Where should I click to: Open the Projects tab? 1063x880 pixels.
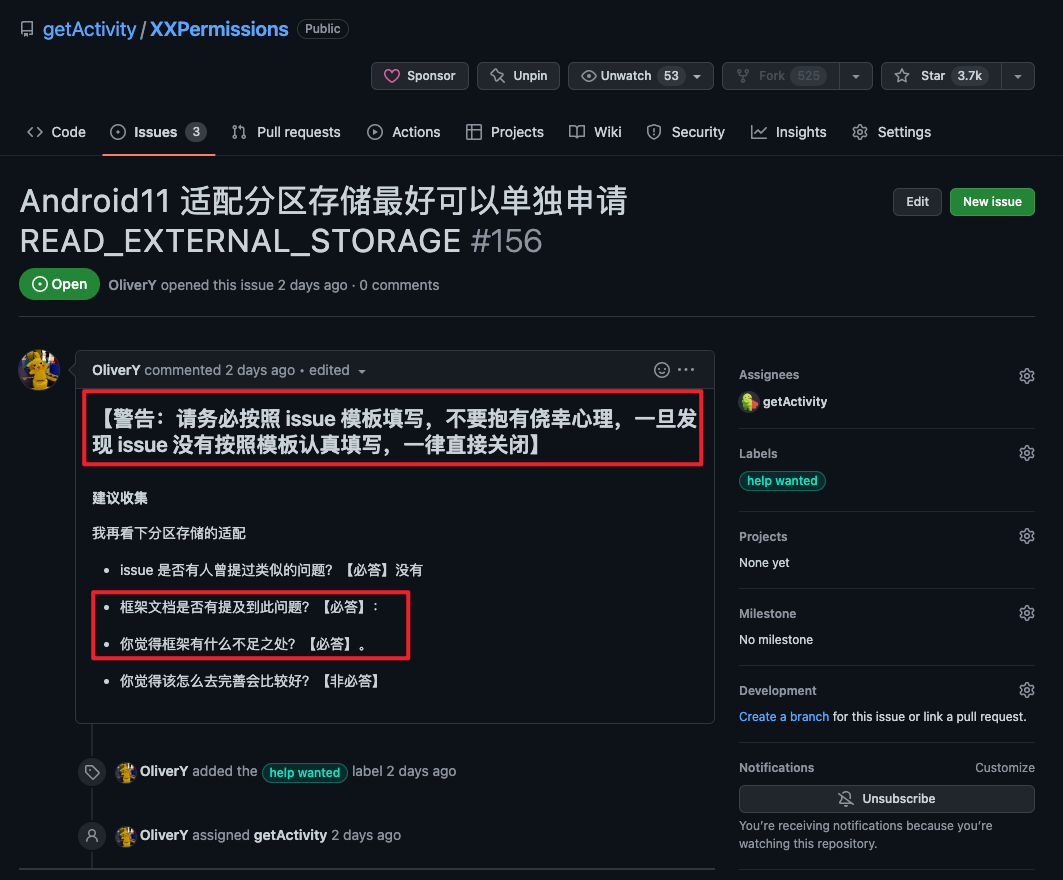(505, 132)
